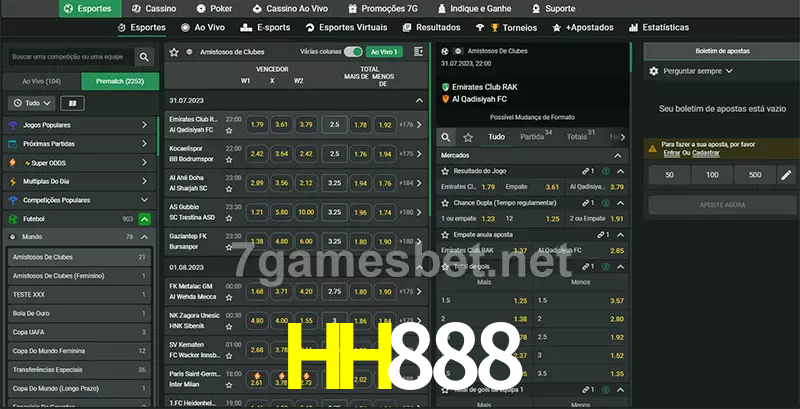Click the pencil edit stakes icon

(785, 175)
